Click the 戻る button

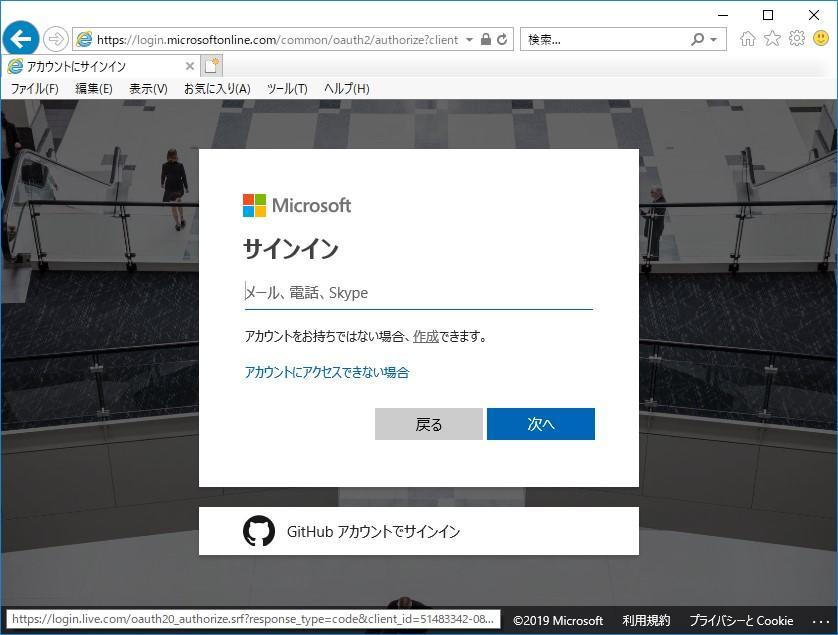point(429,424)
